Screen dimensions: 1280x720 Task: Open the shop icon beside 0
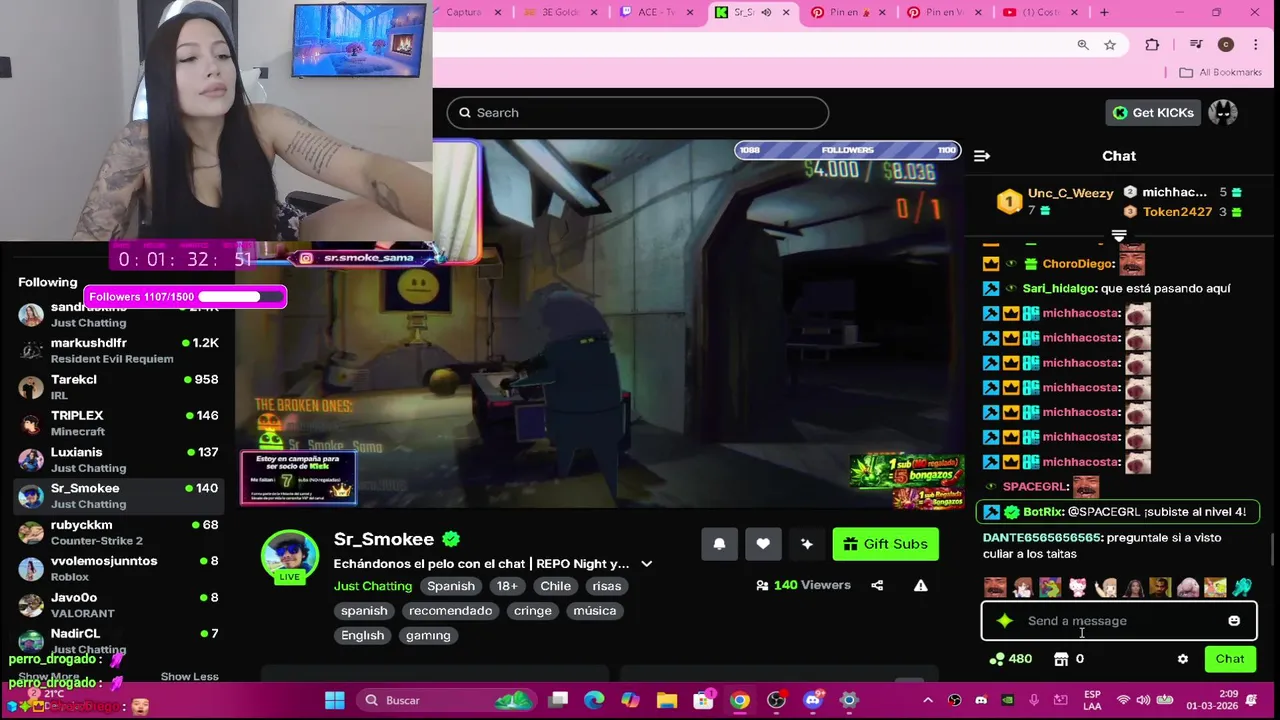point(1061,659)
